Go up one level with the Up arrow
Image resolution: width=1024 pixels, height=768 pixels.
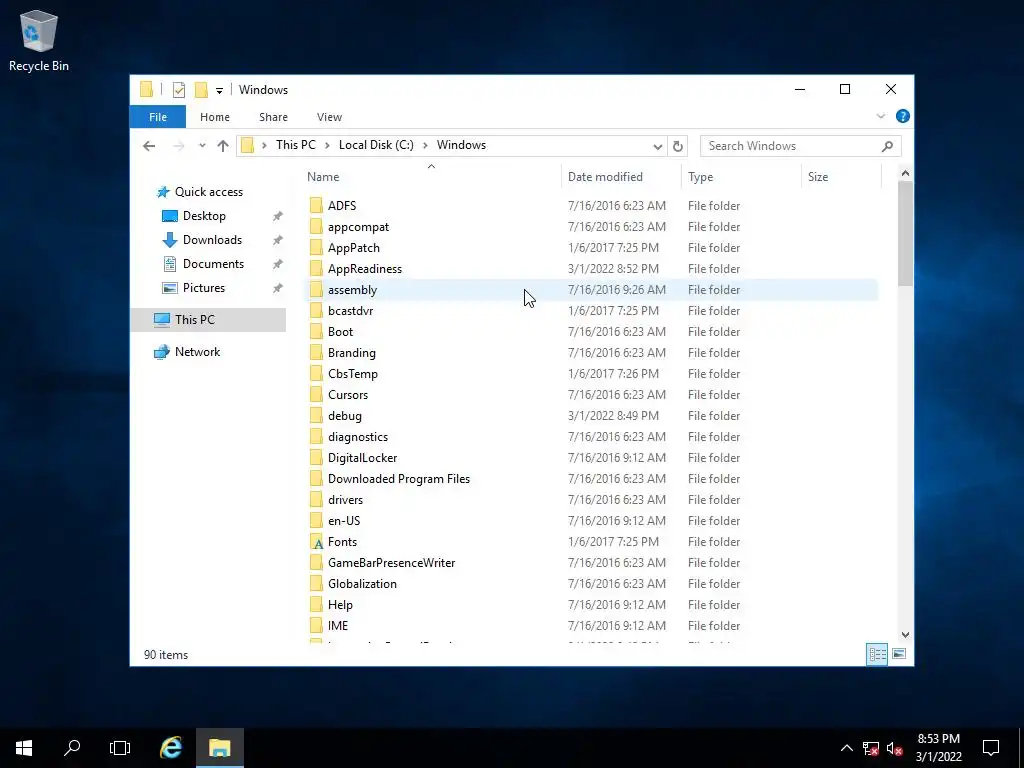pyautogui.click(x=223, y=146)
